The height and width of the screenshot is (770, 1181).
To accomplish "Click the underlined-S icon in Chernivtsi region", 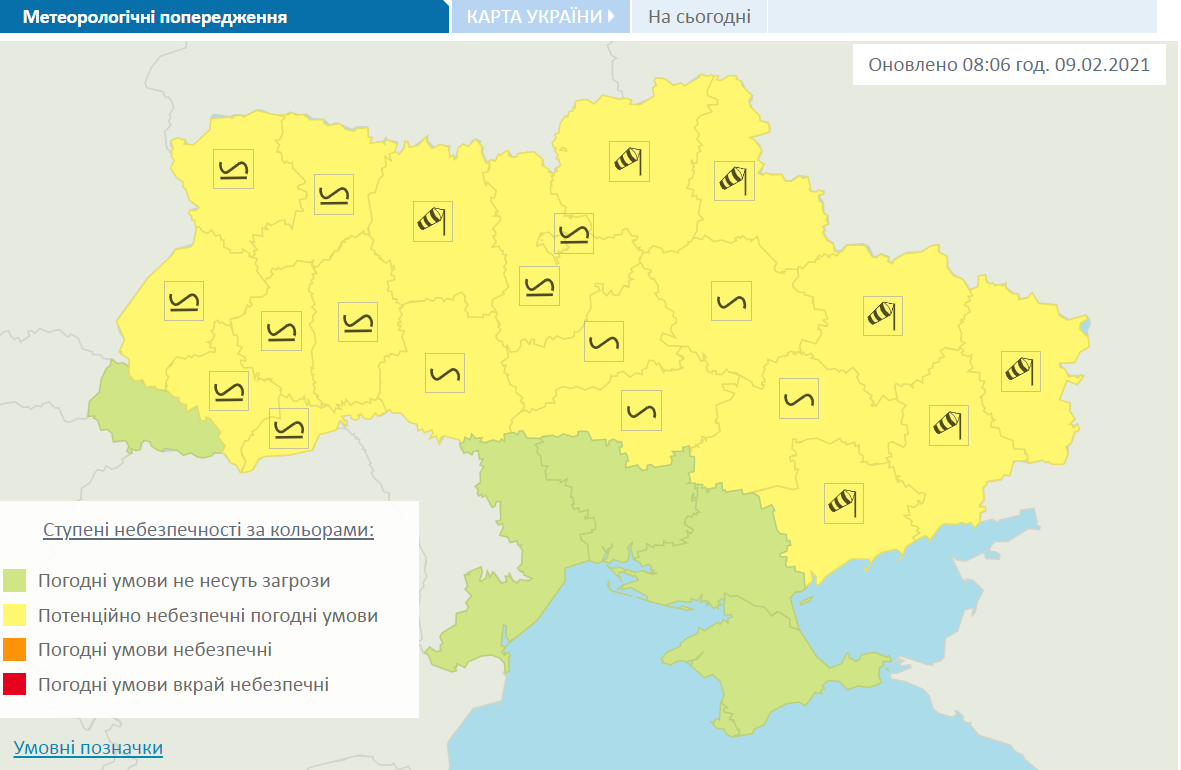I will (x=289, y=429).
